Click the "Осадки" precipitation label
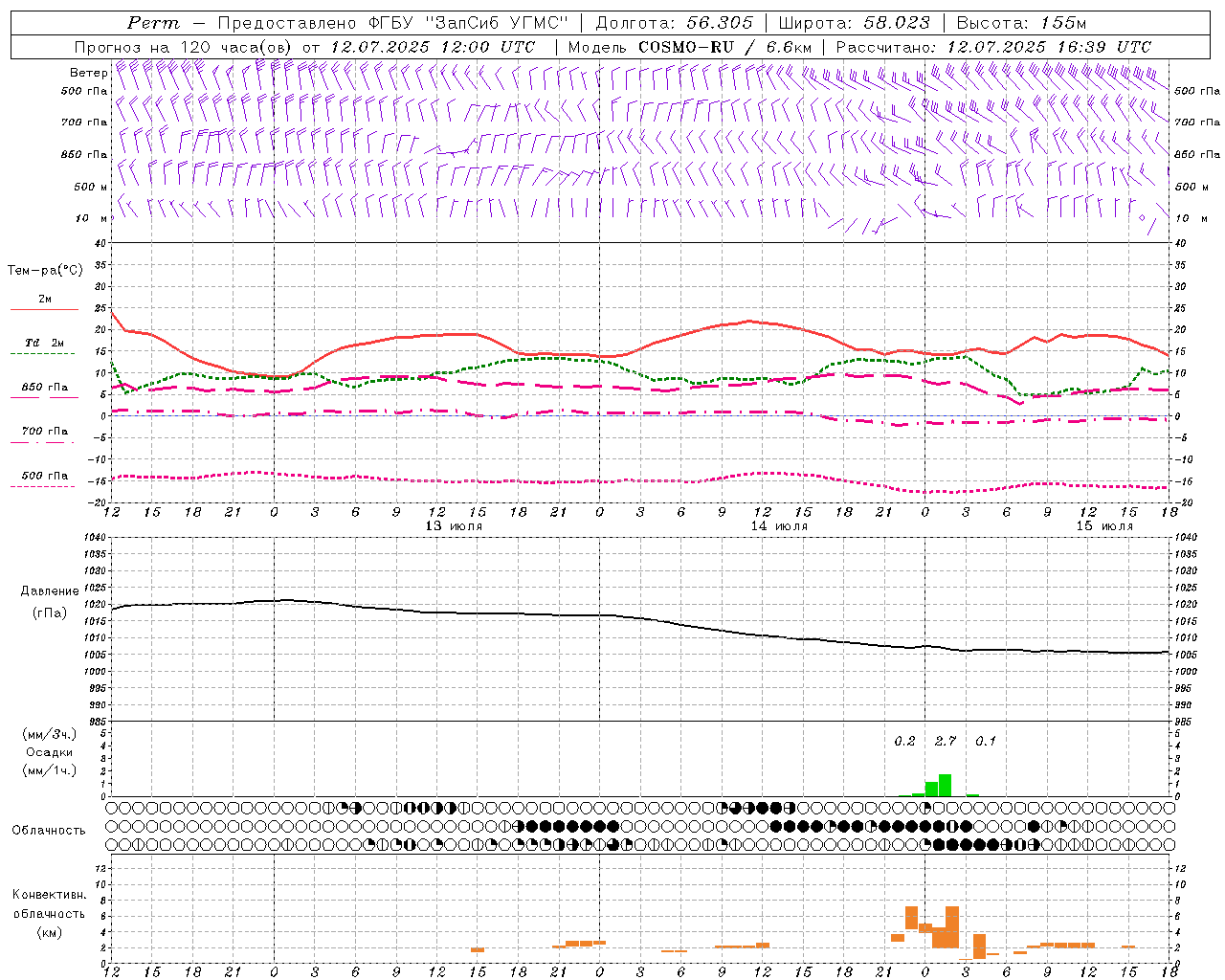The width and height of the screenshot is (1225, 980). pyautogui.click(x=49, y=752)
